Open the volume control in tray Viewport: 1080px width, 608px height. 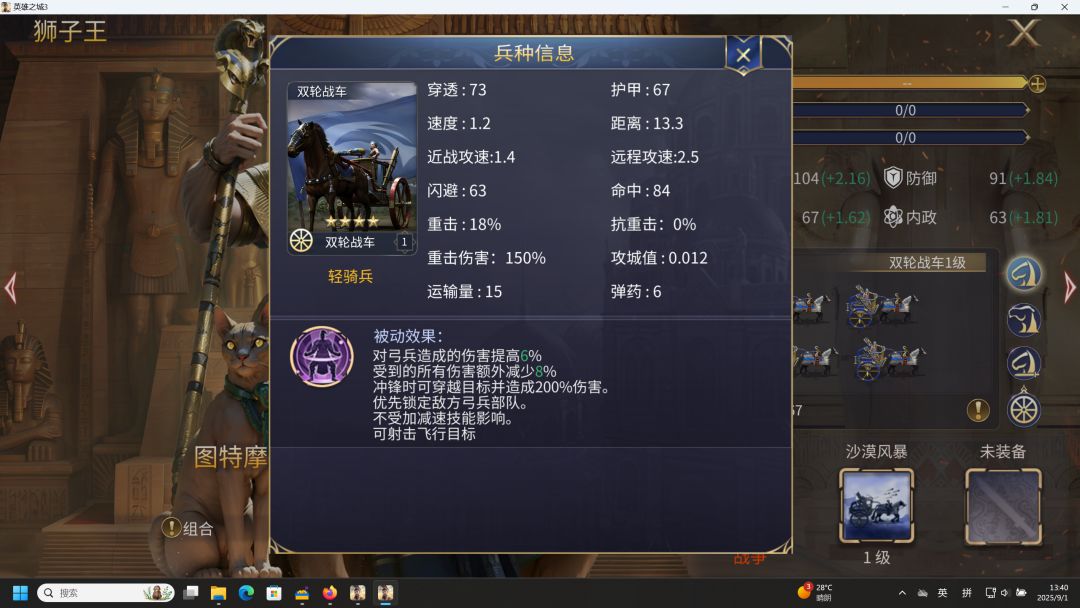1005,593
